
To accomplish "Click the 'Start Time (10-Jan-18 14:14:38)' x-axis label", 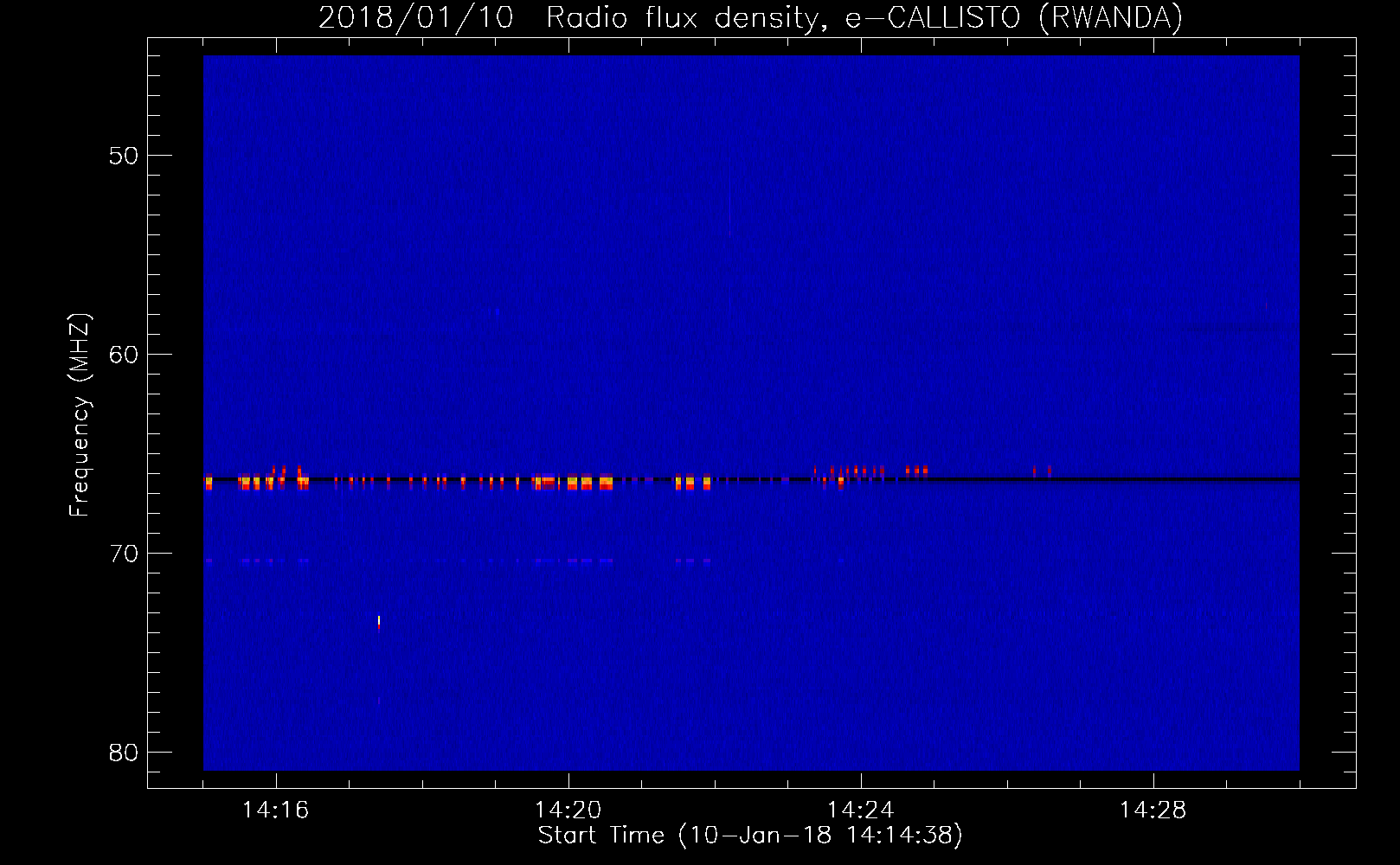I will [750, 836].
